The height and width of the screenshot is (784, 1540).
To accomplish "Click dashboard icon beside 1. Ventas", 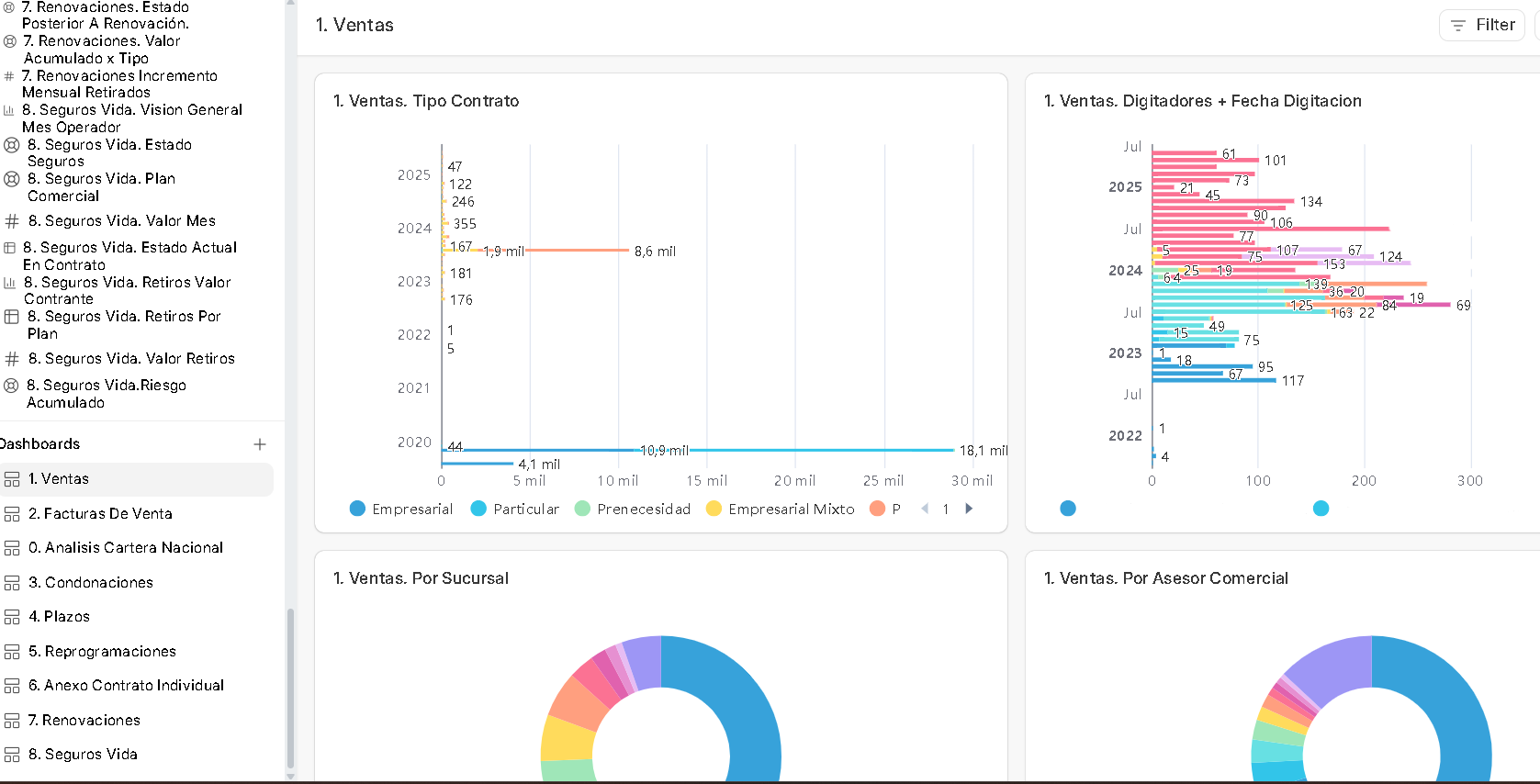I will [x=12, y=479].
